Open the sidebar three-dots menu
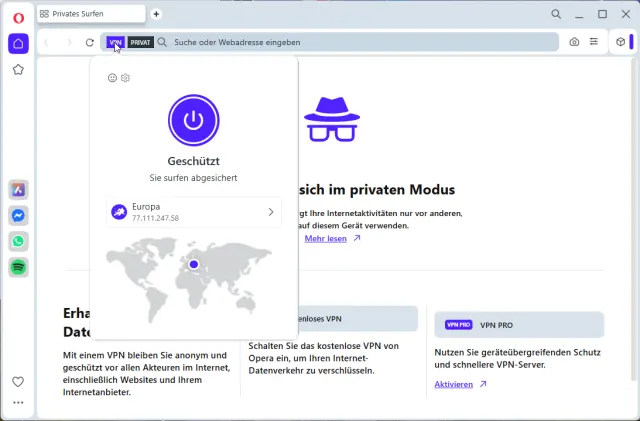 [18, 403]
